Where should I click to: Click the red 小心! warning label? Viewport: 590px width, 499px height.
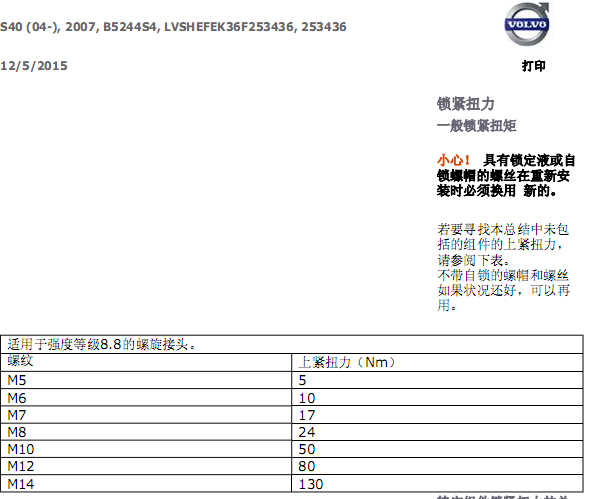pos(453,160)
